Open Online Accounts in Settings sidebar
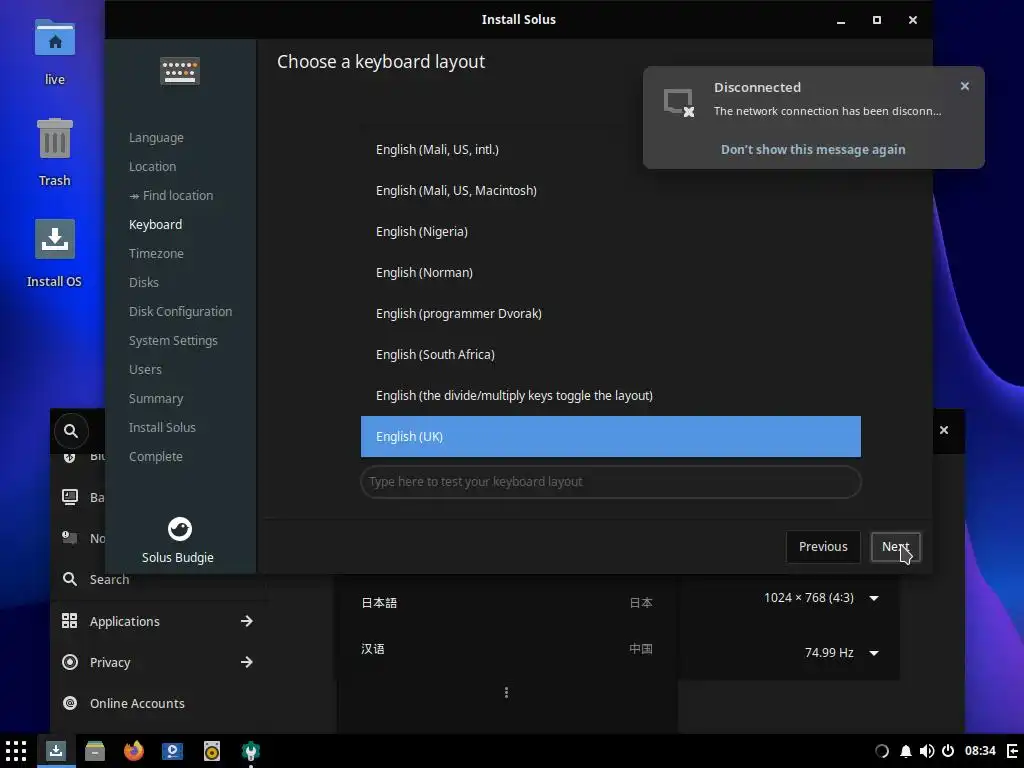 [x=137, y=703]
